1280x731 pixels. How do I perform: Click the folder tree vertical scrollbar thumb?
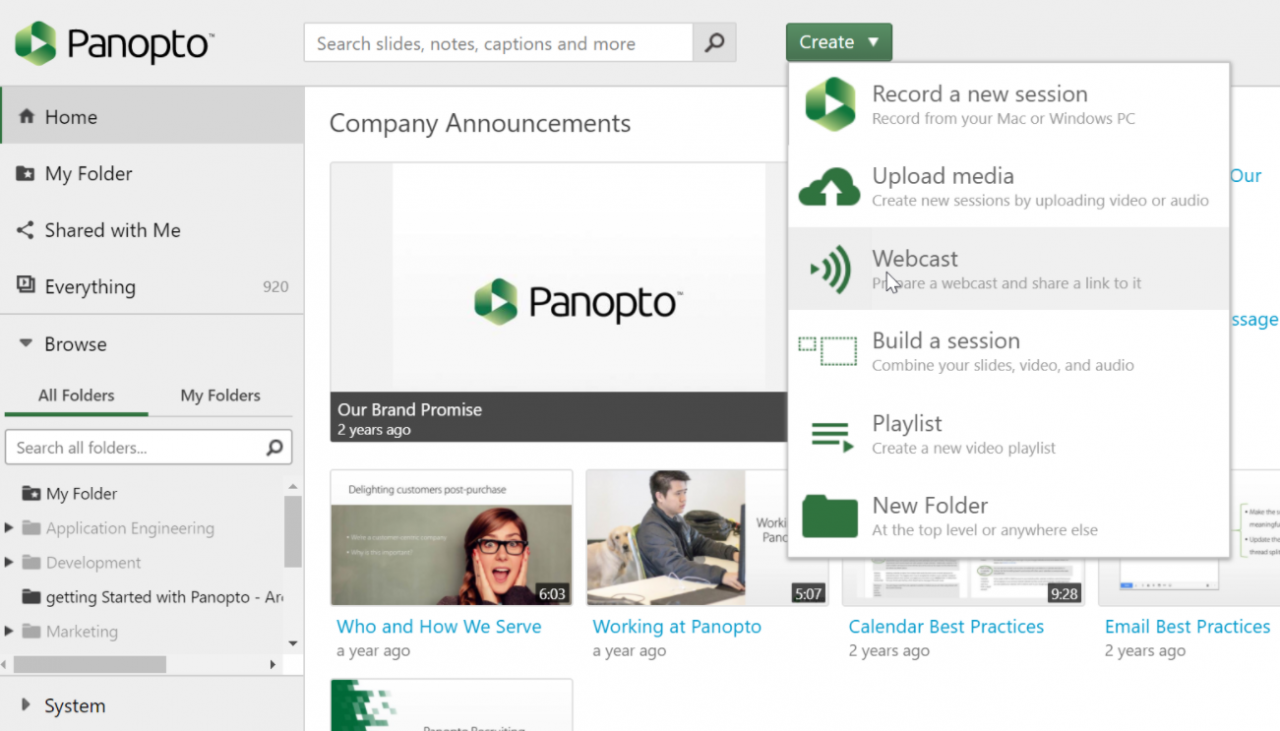coord(292,531)
